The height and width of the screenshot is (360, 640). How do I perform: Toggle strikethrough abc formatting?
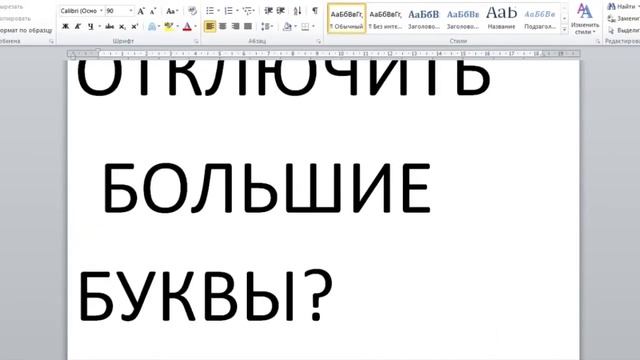tap(109, 27)
